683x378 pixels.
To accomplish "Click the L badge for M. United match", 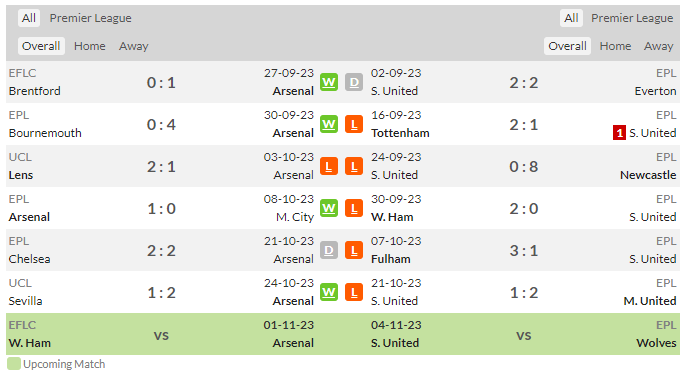I will pos(354,292).
